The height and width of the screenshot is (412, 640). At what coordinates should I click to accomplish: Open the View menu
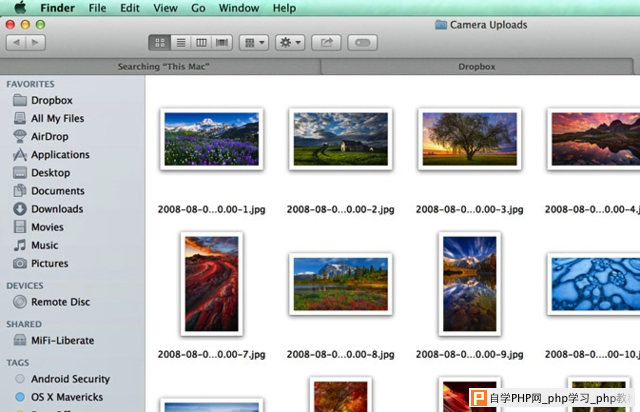click(x=165, y=8)
